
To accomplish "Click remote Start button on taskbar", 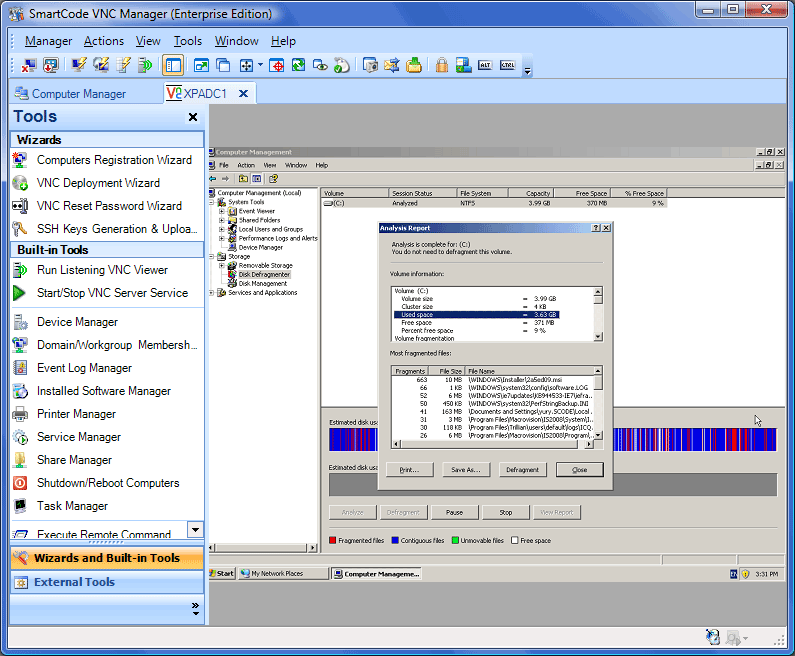I will click(x=222, y=574).
